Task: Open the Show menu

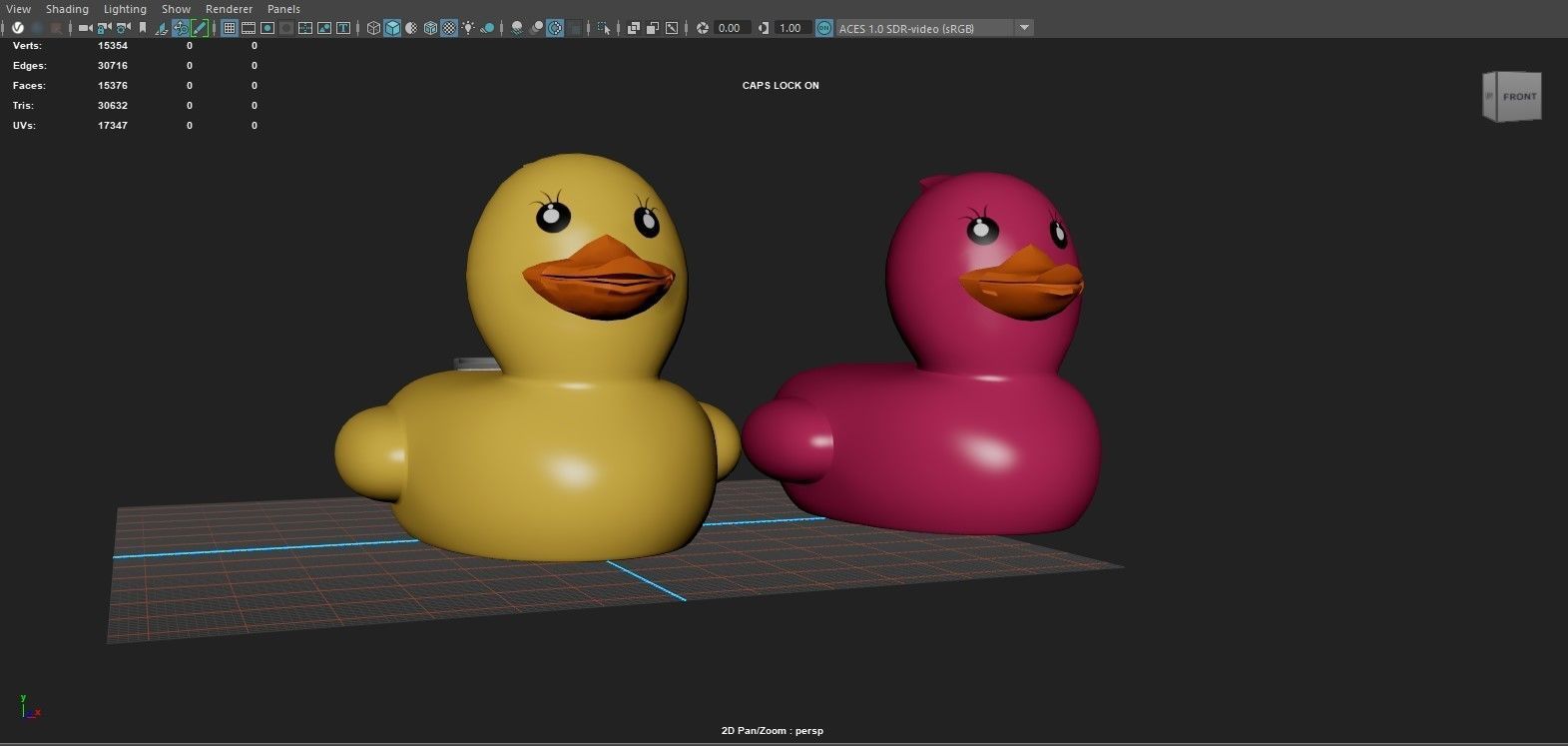Action: click(176, 9)
